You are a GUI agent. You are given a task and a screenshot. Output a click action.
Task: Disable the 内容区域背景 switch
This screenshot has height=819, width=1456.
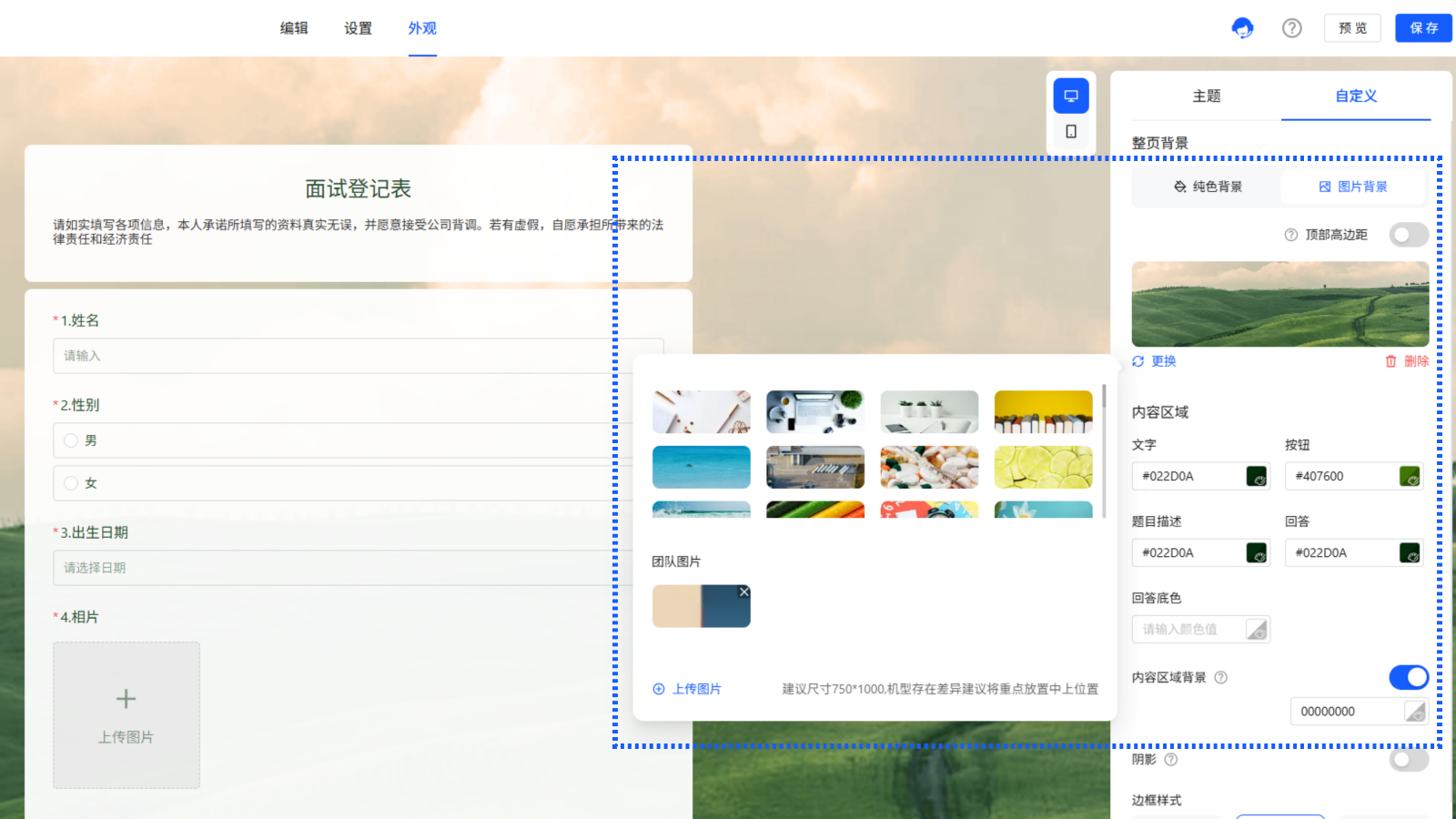tap(1408, 677)
